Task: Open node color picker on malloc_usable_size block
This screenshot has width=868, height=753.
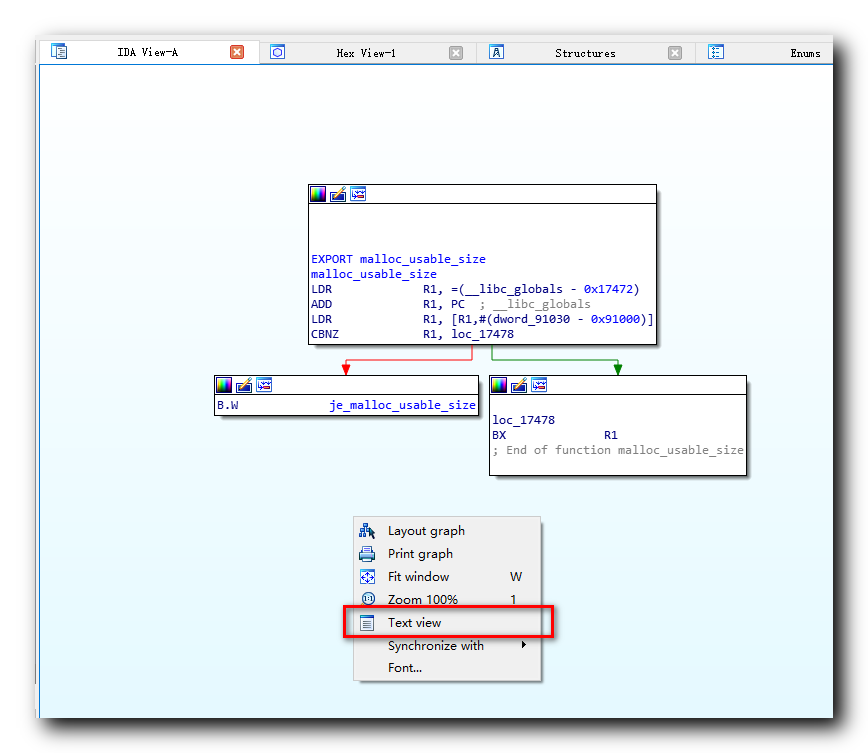Action: (x=318, y=194)
